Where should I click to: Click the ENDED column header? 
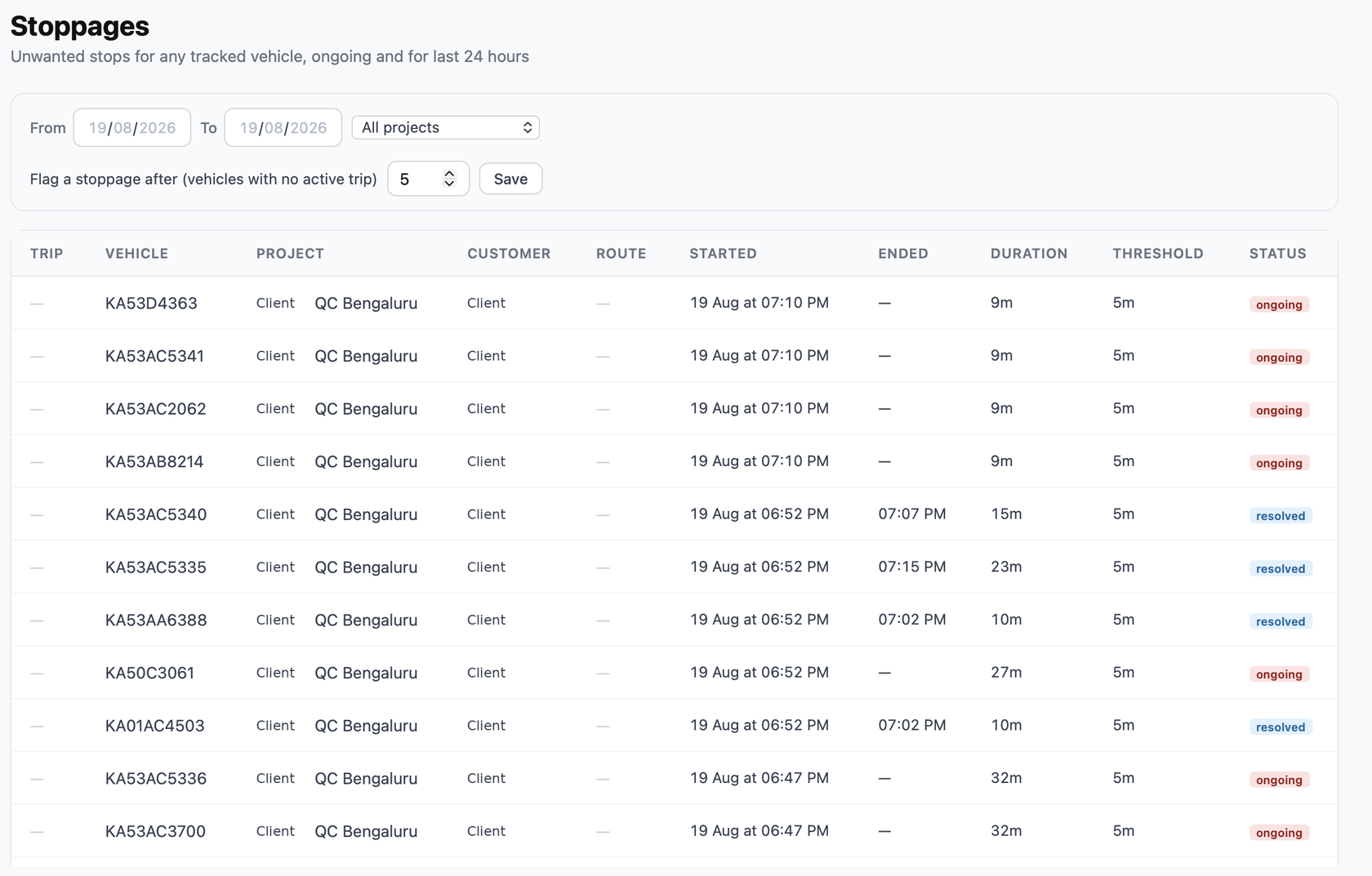(x=903, y=253)
